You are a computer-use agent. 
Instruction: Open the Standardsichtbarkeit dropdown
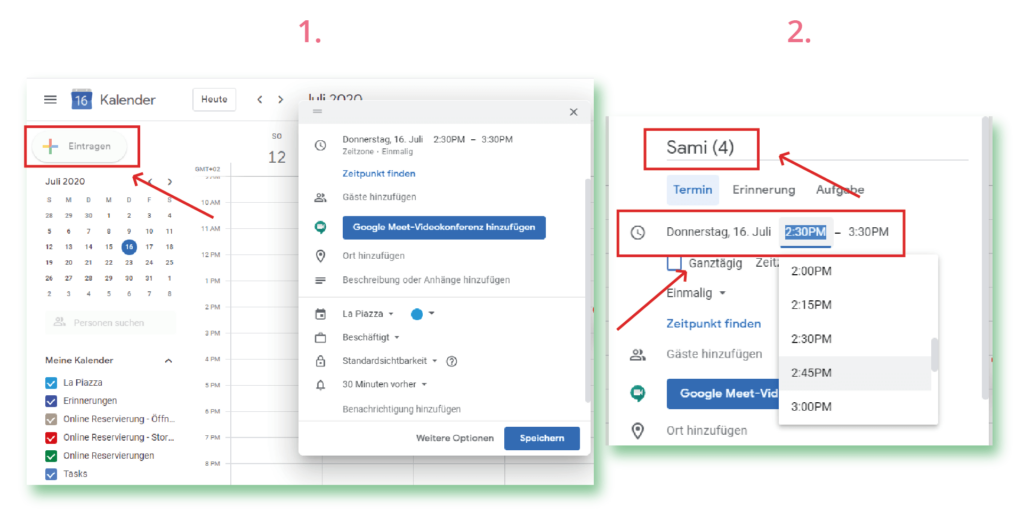click(x=390, y=360)
